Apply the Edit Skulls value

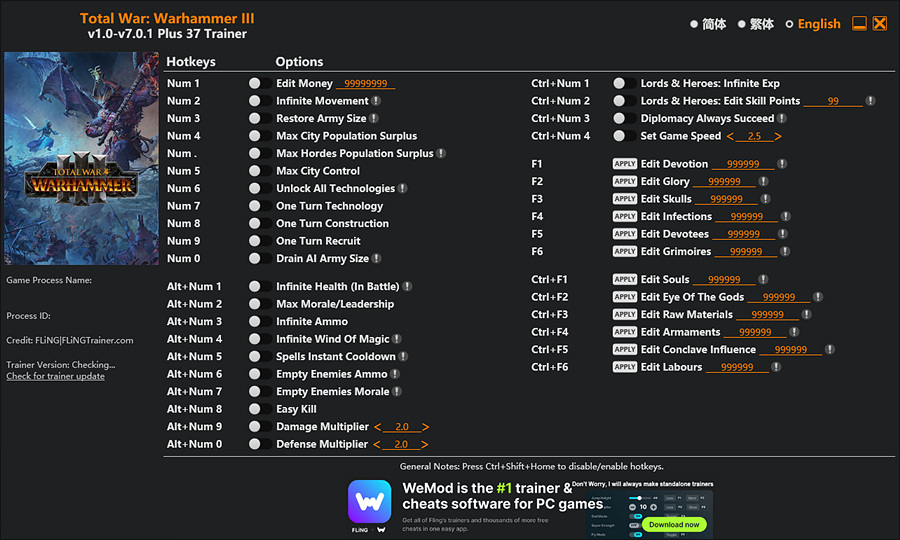[625, 199]
